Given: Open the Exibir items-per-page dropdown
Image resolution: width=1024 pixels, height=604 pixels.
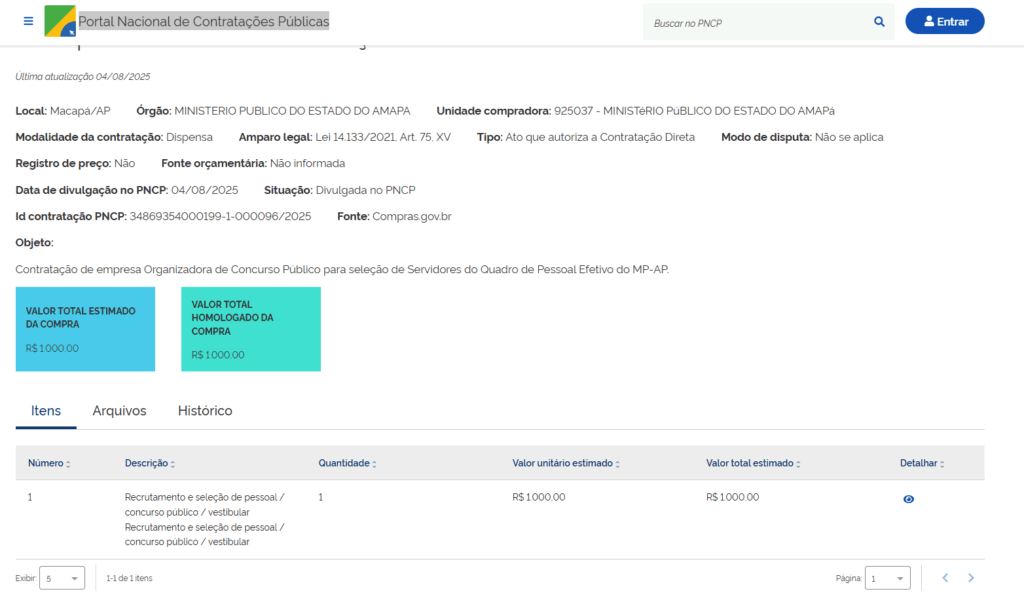Looking at the screenshot, I should 62,578.
